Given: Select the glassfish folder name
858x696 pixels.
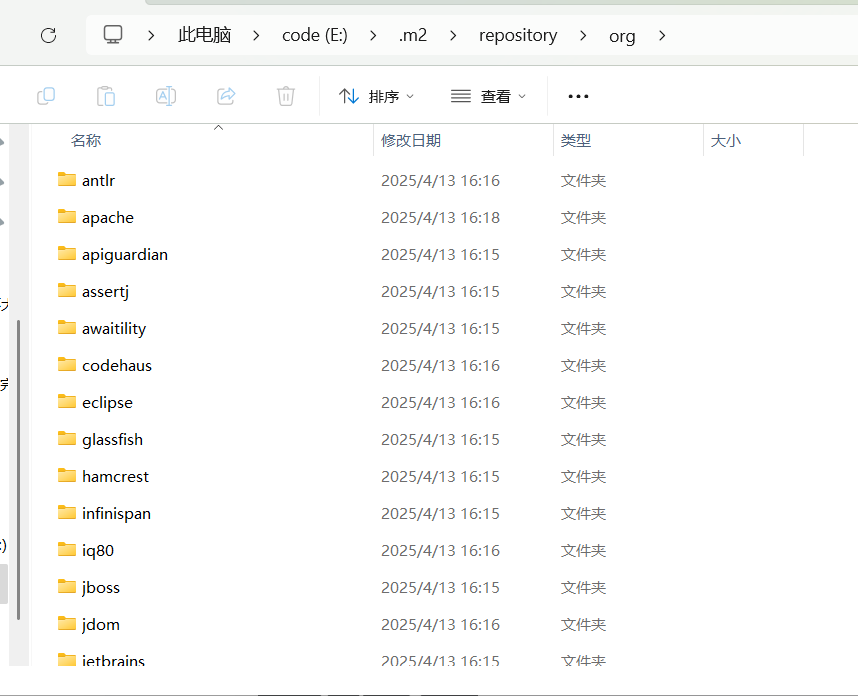Looking at the screenshot, I should tap(112, 439).
